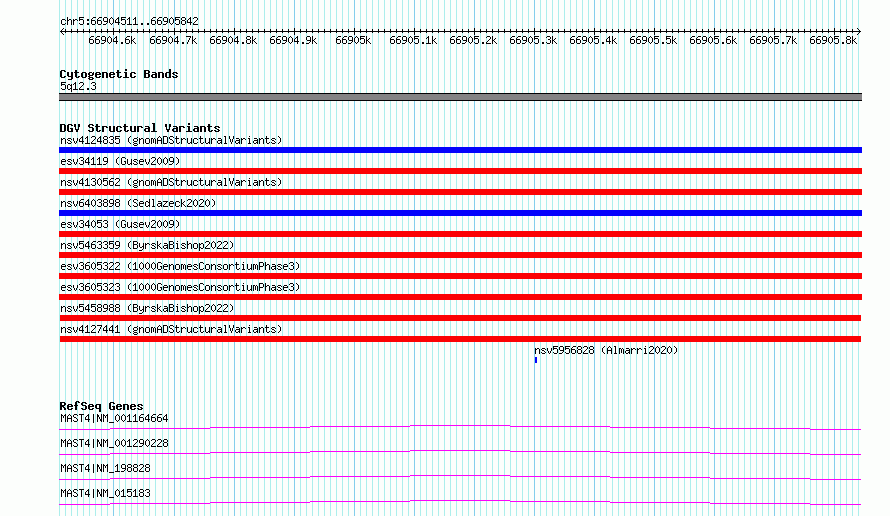Click the 66904.9k ruler tick label

293,40
